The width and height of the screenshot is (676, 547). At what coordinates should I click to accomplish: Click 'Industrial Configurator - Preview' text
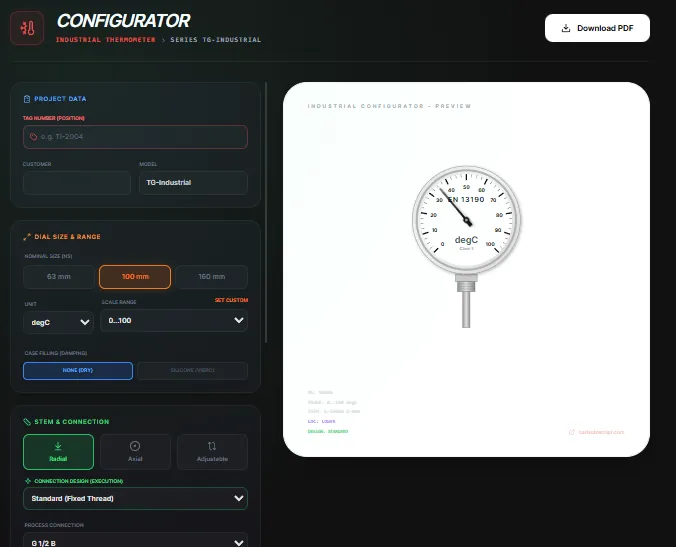click(389, 106)
